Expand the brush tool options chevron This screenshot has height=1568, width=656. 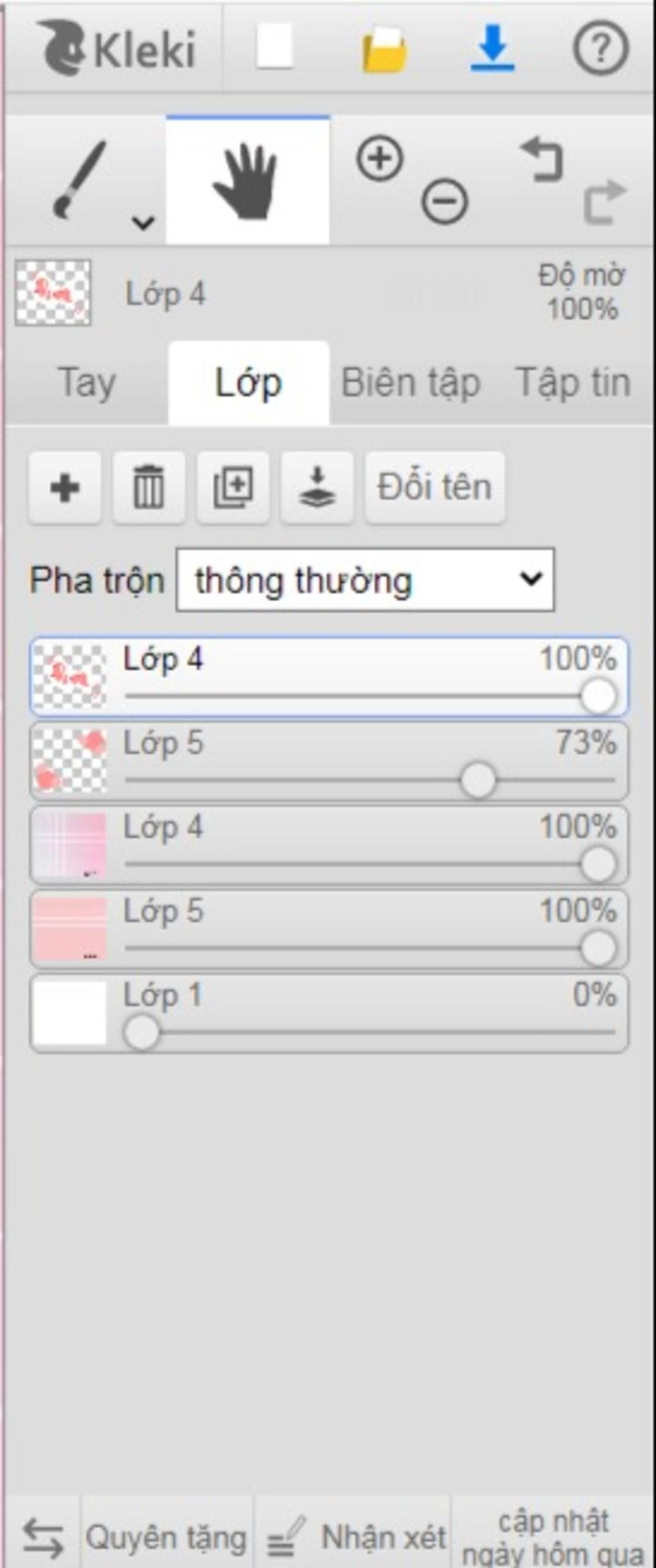[x=143, y=222]
